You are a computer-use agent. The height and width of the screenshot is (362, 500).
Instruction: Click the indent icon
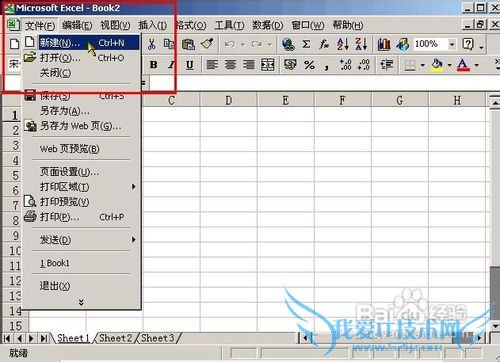coord(387,64)
